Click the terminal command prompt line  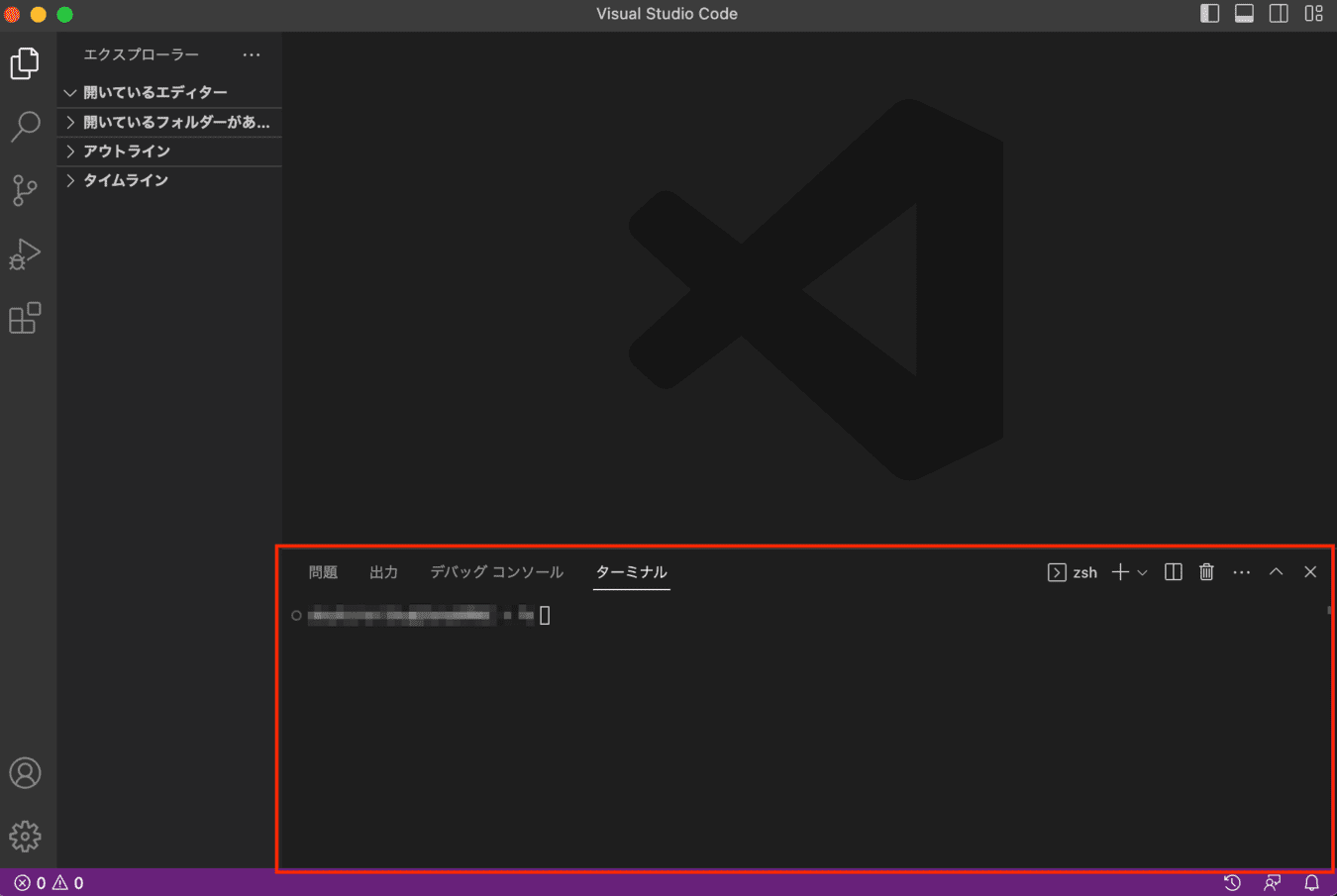click(x=421, y=616)
